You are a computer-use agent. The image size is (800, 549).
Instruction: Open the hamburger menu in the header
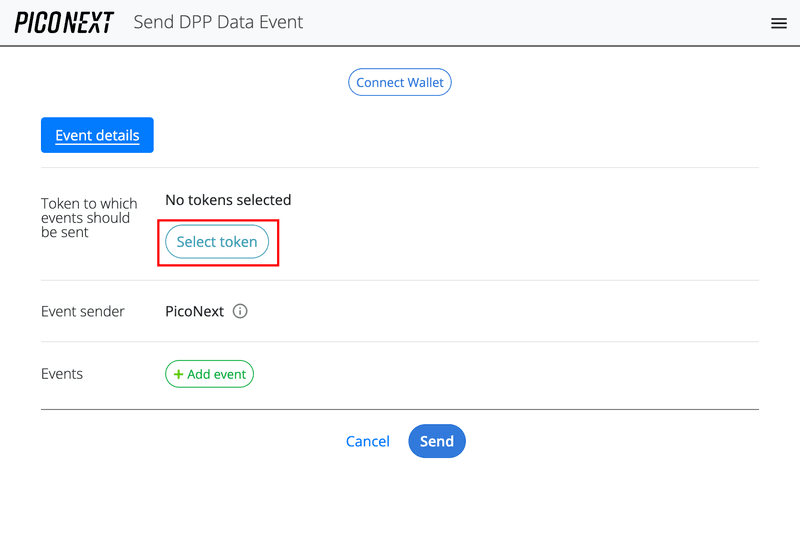(x=779, y=23)
